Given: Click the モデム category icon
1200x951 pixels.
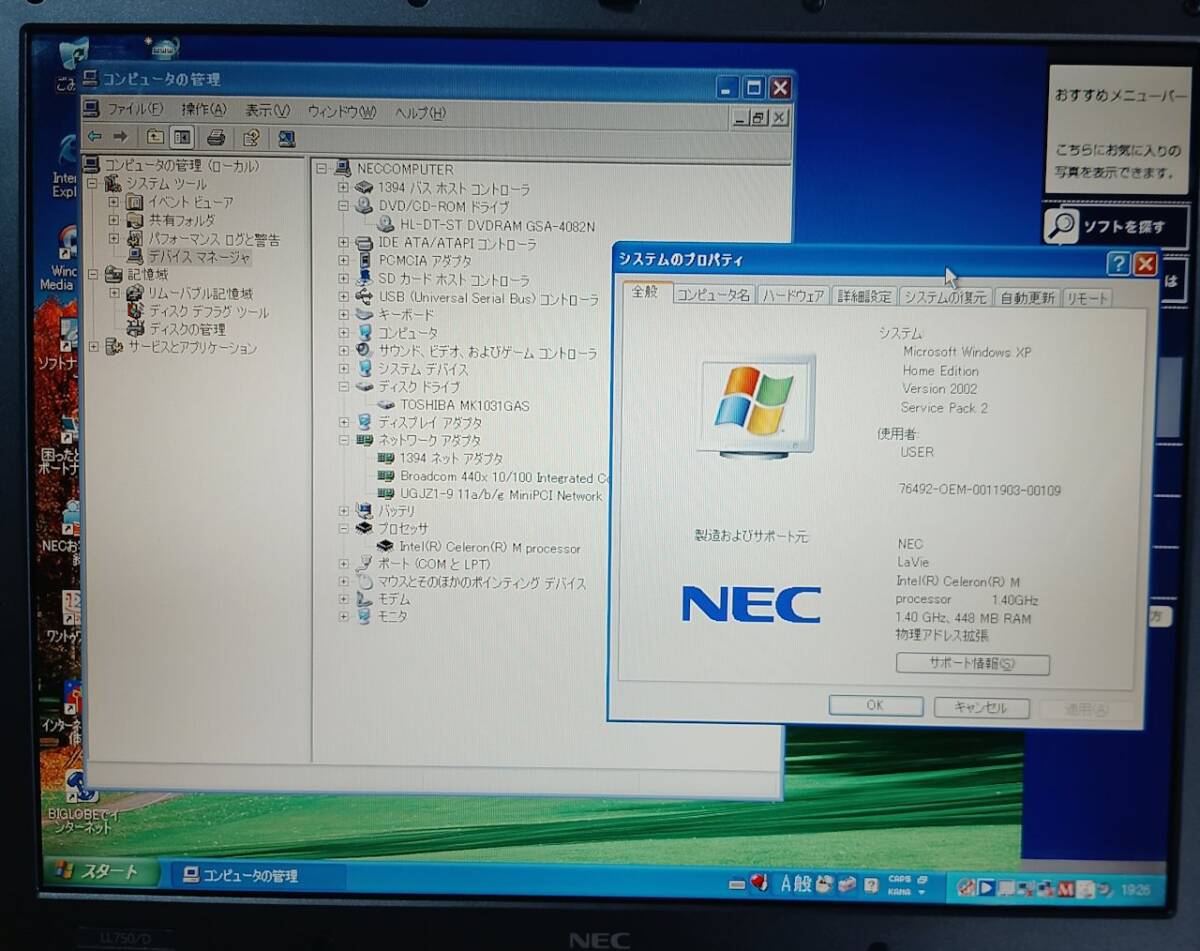Looking at the screenshot, I should click(364, 599).
